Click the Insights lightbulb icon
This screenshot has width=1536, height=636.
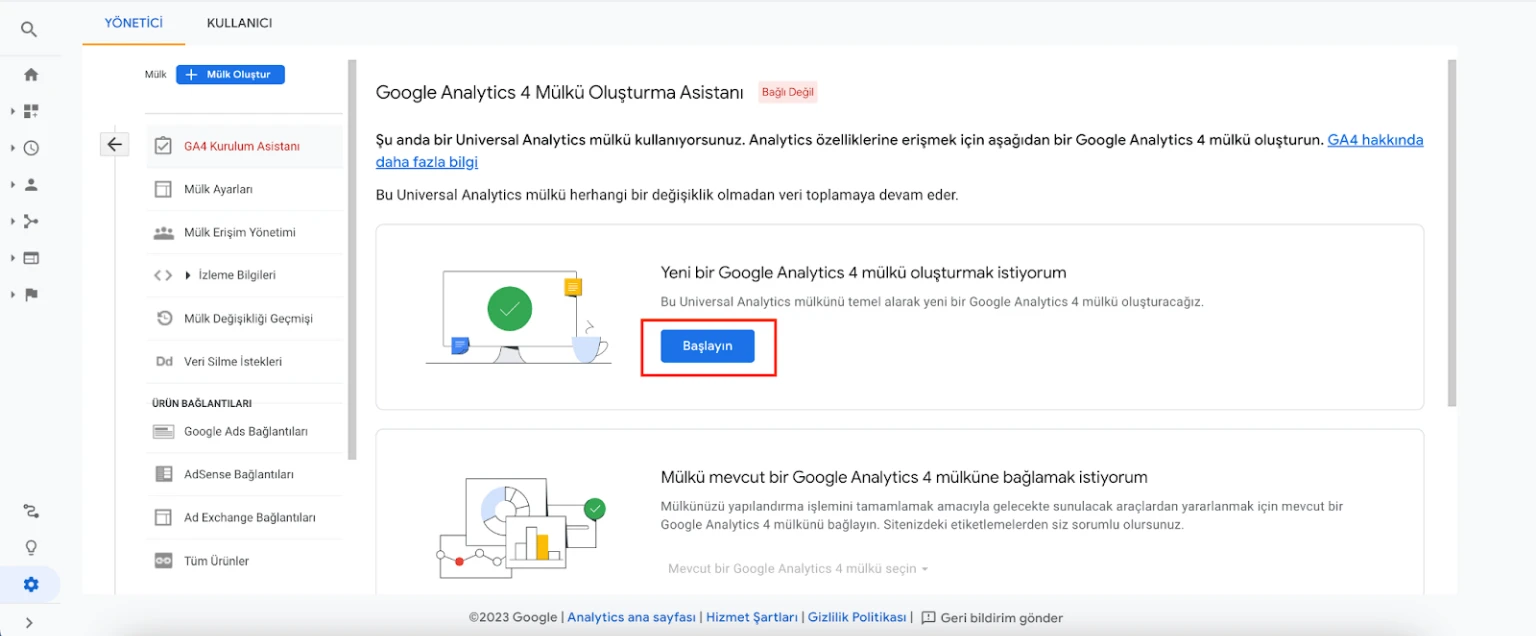(x=30, y=547)
